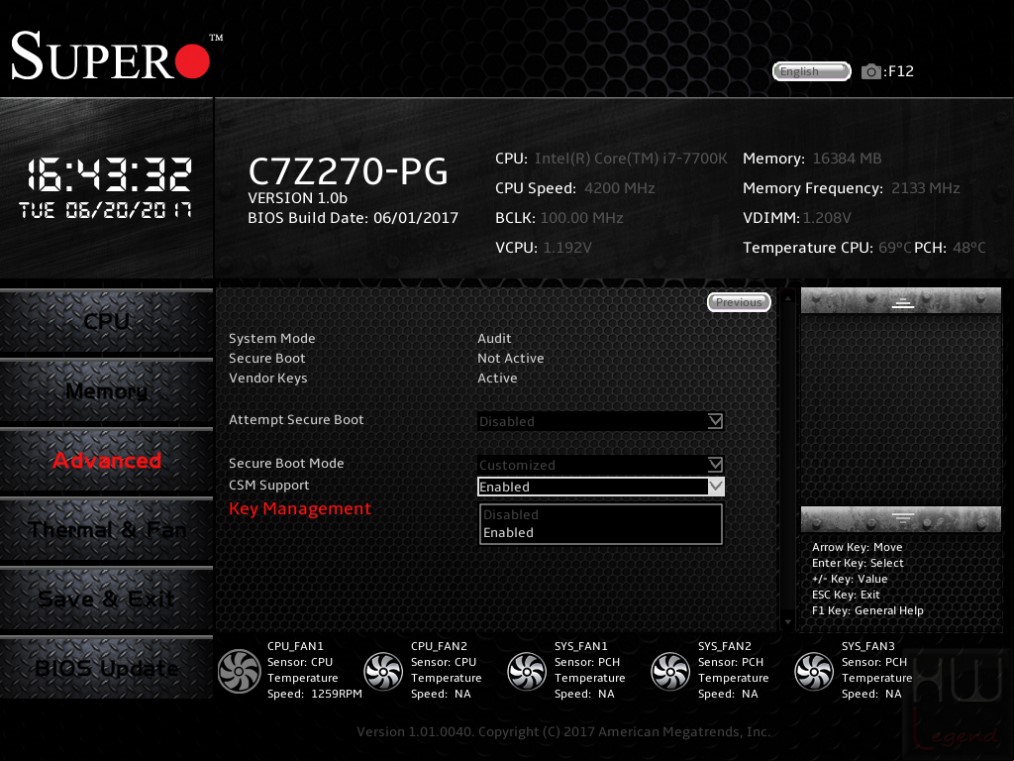This screenshot has width=1014, height=761.
Task: Click the Supermicro SUPERO logo
Action: (x=117, y=56)
